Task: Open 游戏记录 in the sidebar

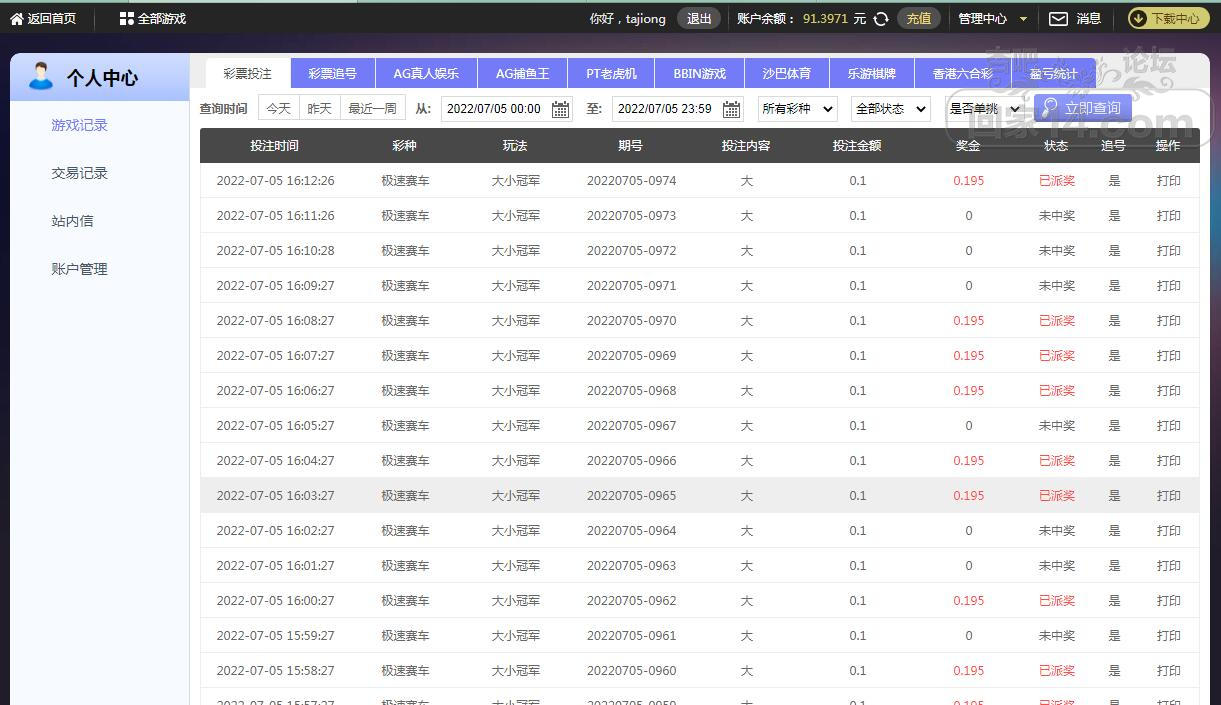Action: (80, 125)
